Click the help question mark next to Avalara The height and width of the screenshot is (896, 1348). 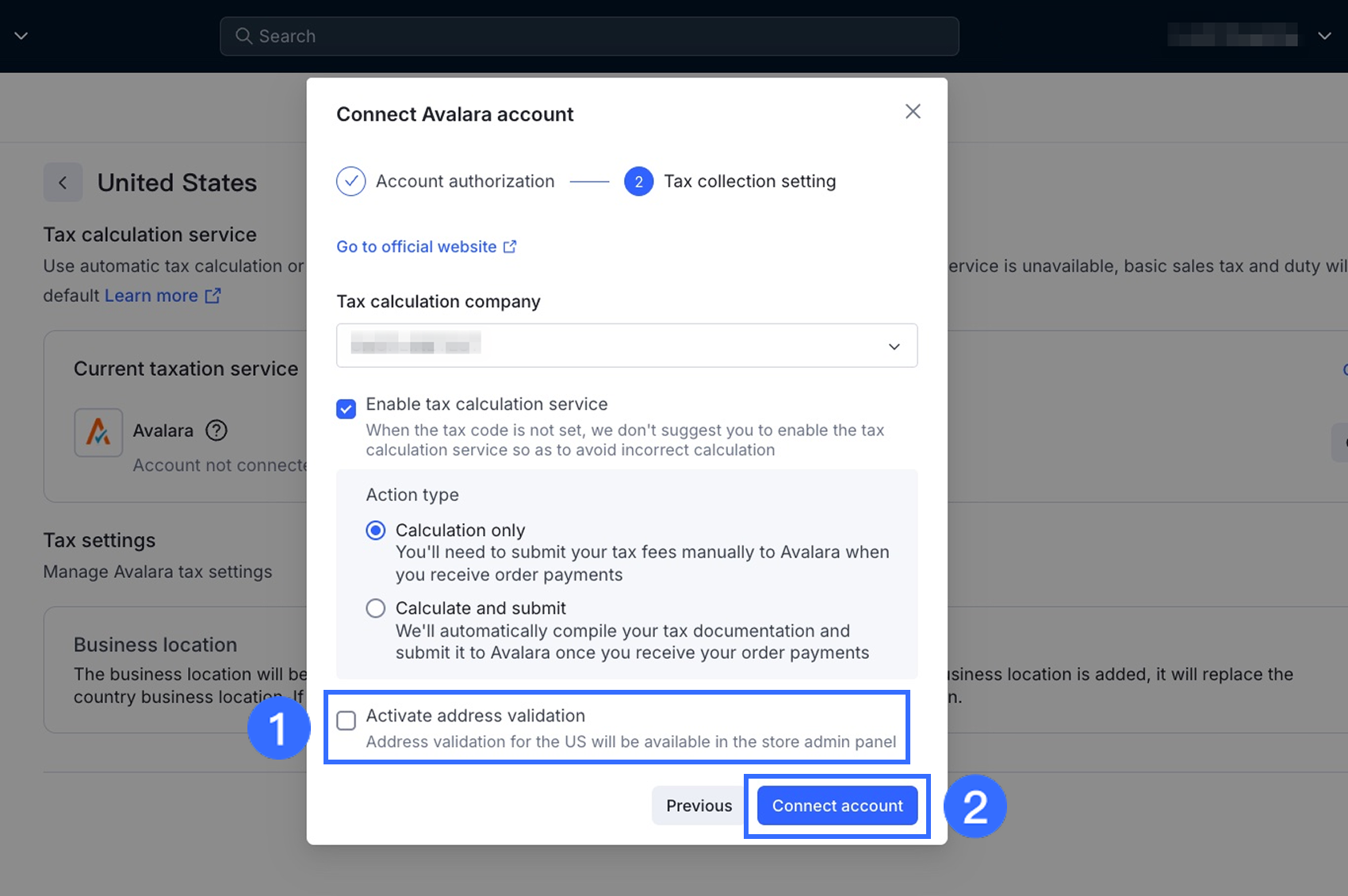(x=216, y=431)
